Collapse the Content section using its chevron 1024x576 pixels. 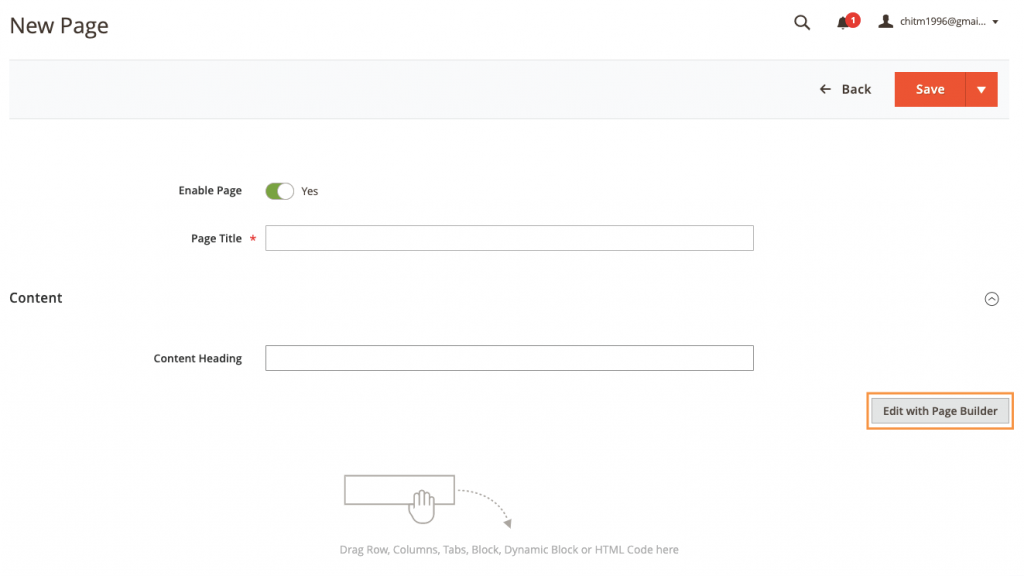click(x=991, y=298)
